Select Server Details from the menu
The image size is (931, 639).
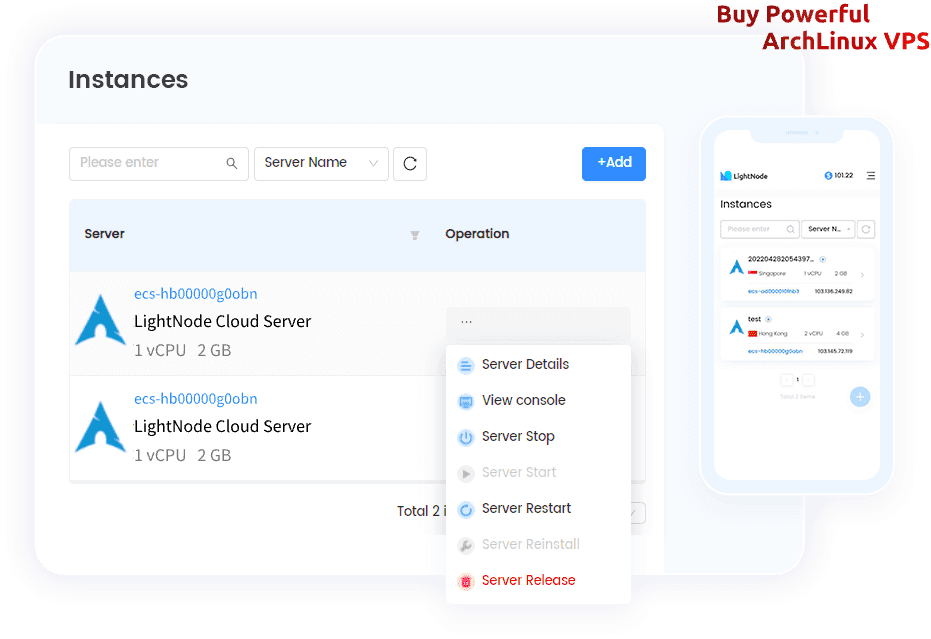pos(525,364)
